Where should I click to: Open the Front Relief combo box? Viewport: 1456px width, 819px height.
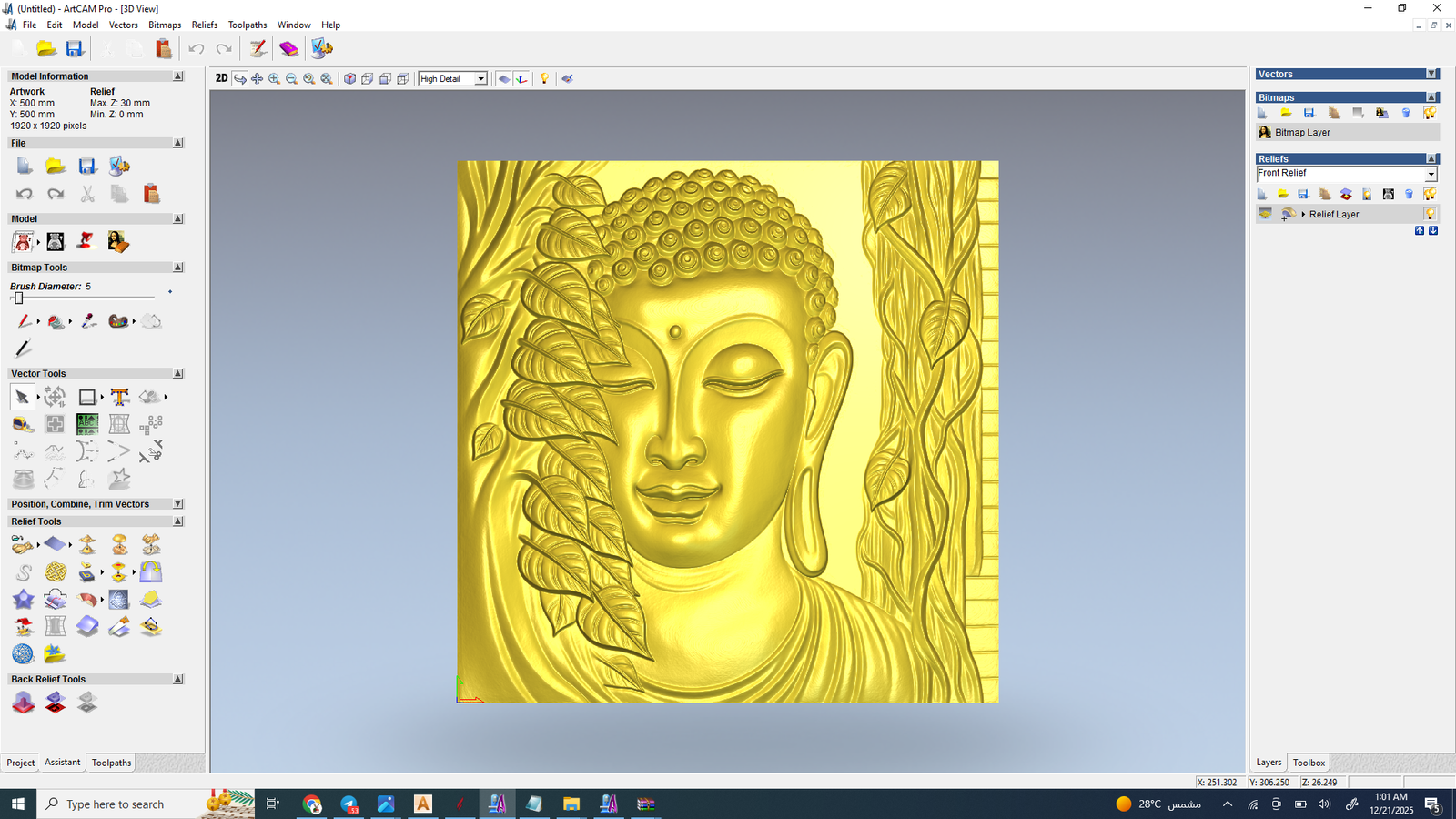point(1431,174)
